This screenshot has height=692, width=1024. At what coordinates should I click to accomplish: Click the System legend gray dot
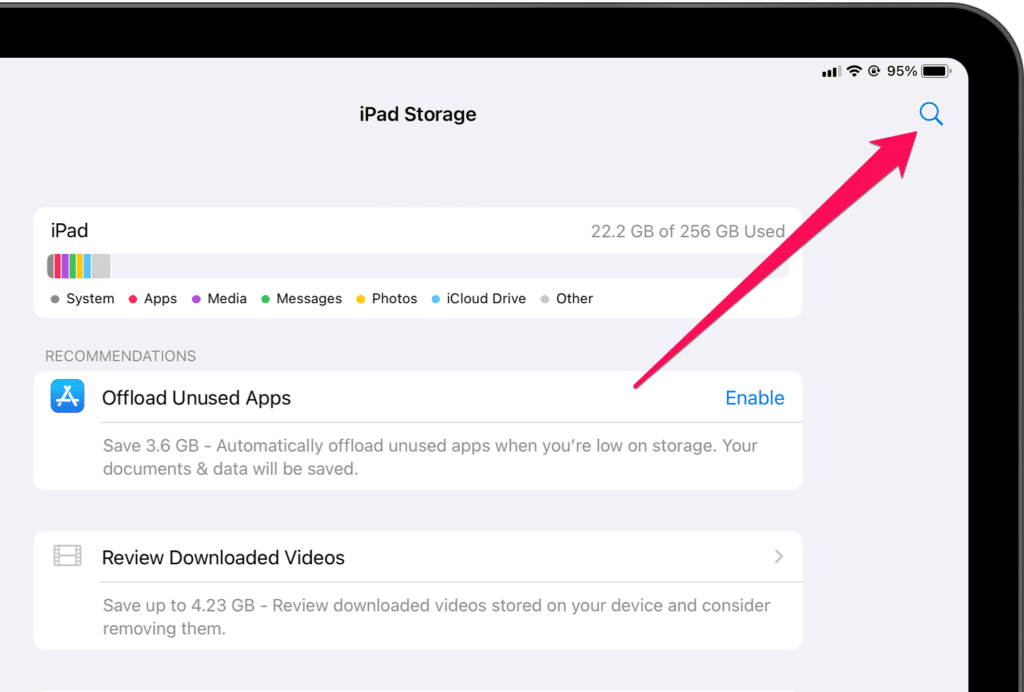(x=55, y=299)
